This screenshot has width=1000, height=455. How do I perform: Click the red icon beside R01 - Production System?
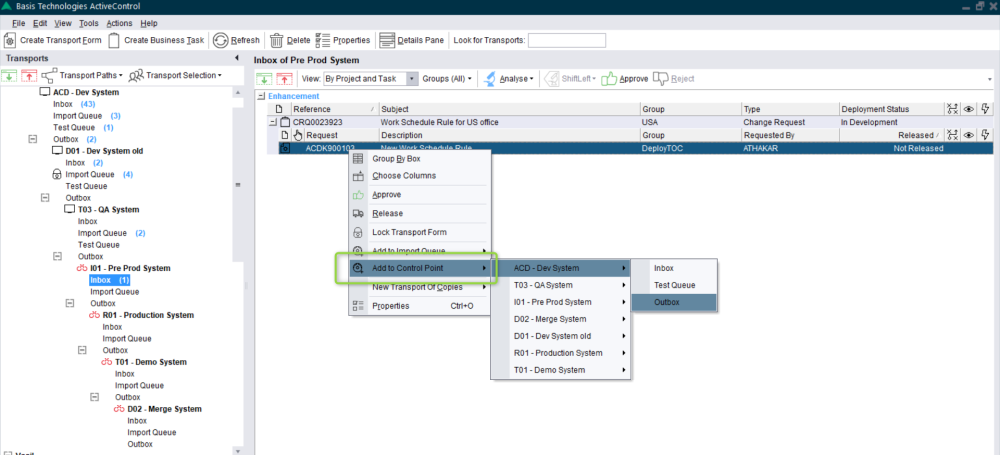(x=94, y=315)
